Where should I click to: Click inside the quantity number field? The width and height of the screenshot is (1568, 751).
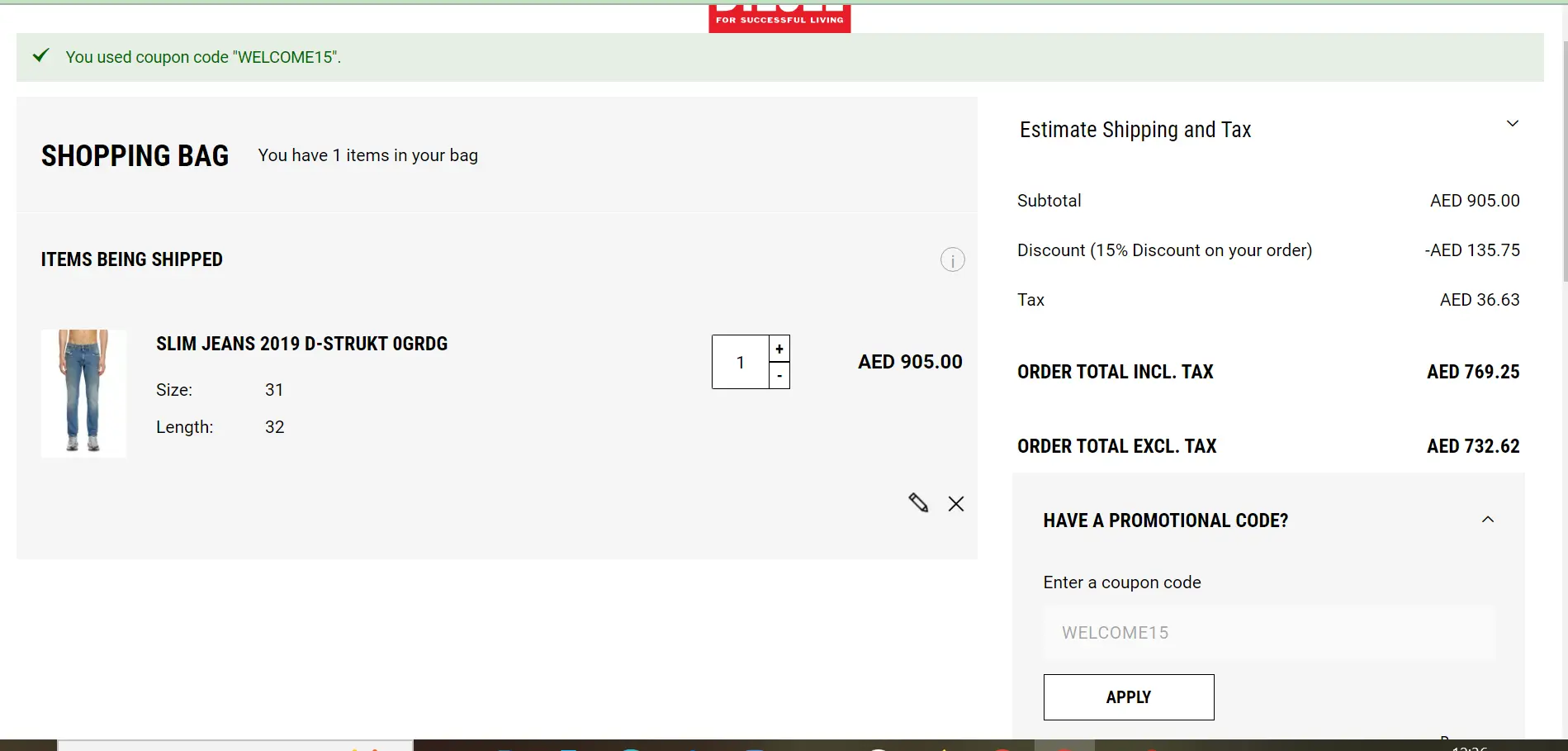(740, 362)
